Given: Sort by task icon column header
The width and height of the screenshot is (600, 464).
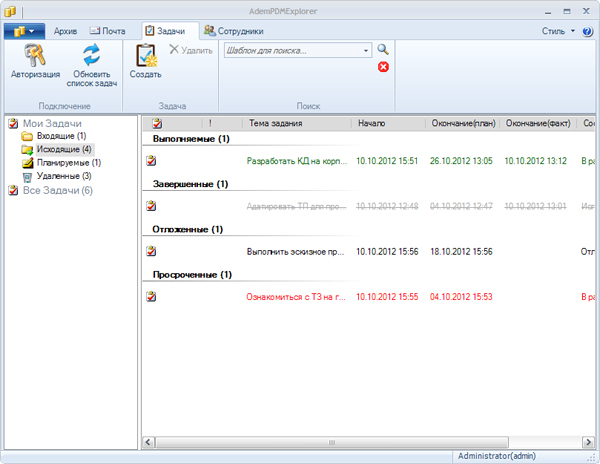Looking at the screenshot, I should click(157, 123).
